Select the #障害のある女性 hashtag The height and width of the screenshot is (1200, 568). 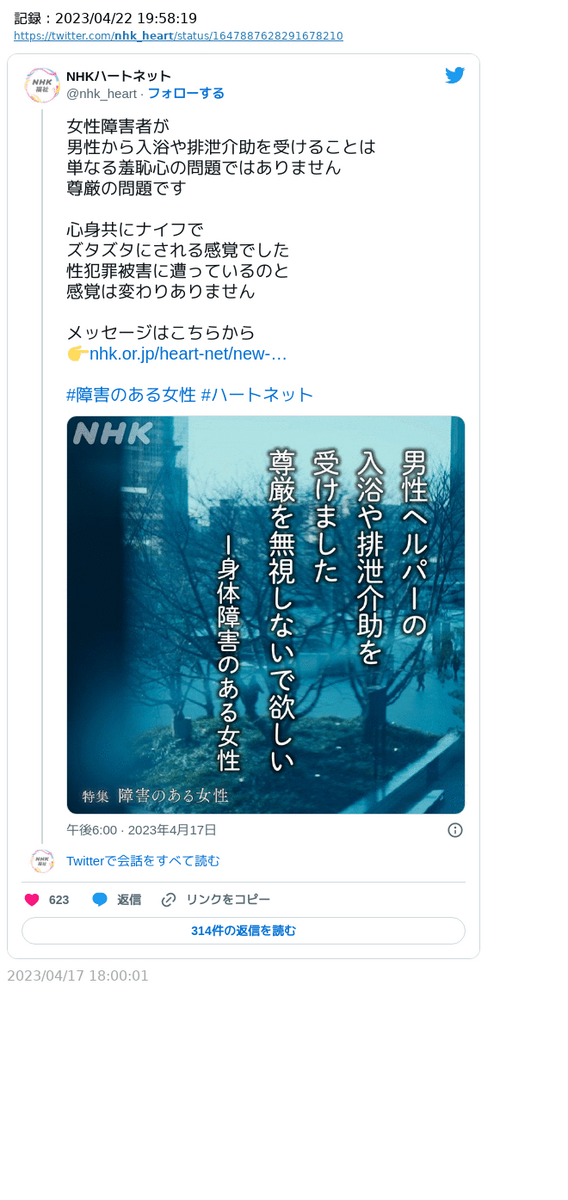click(x=131, y=395)
